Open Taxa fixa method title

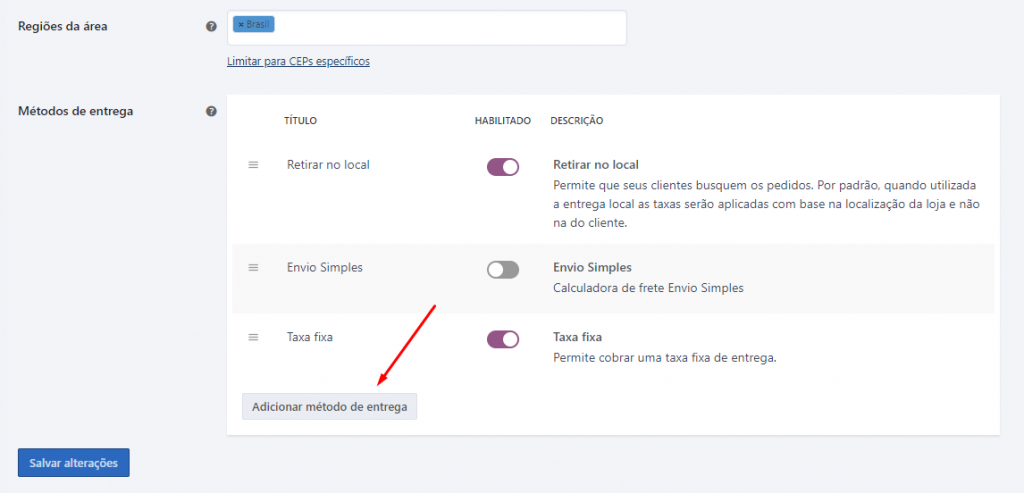pyautogui.click(x=310, y=337)
